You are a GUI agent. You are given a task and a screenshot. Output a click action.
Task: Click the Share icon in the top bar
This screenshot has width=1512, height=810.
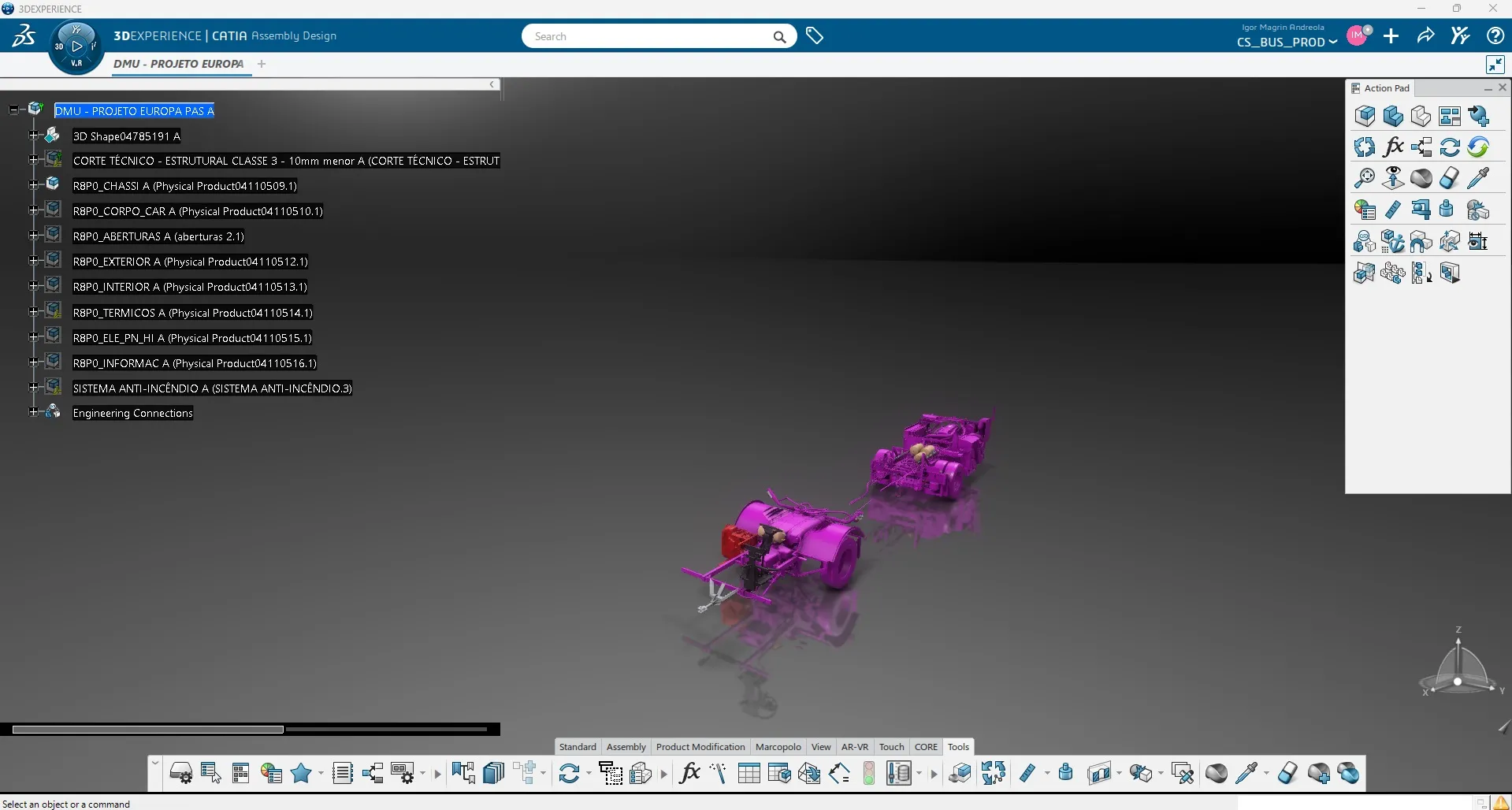(x=1425, y=35)
